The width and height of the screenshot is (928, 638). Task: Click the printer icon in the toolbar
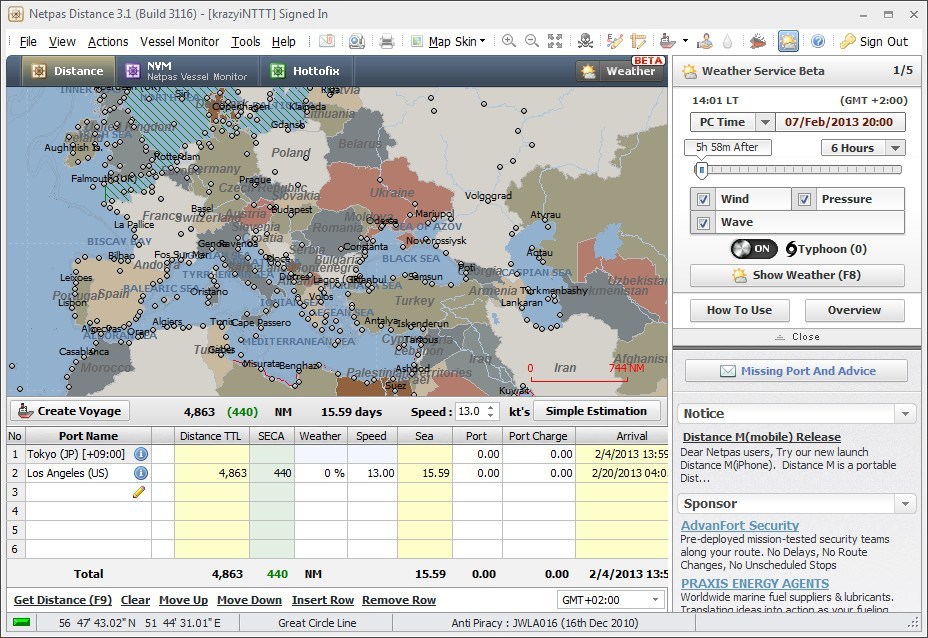[x=386, y=41]
